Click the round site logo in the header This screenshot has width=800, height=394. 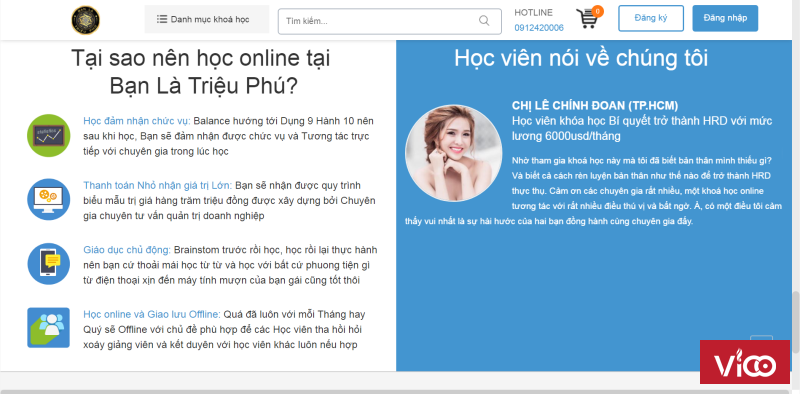click(85, 20)
